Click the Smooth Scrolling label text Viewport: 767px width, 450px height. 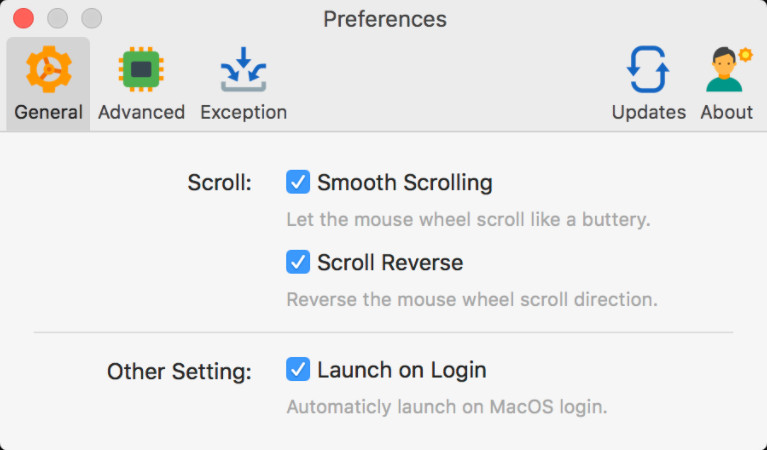pos(405,183)
